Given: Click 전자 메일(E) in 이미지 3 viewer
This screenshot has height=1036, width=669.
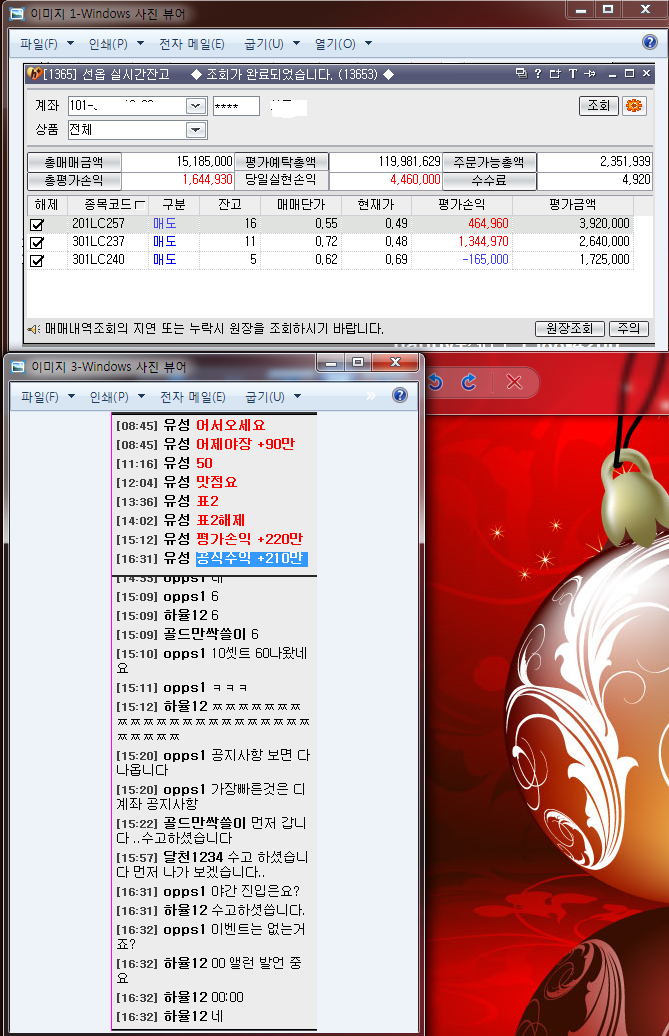Looking at the screenshot, I should tap(193, 396).
